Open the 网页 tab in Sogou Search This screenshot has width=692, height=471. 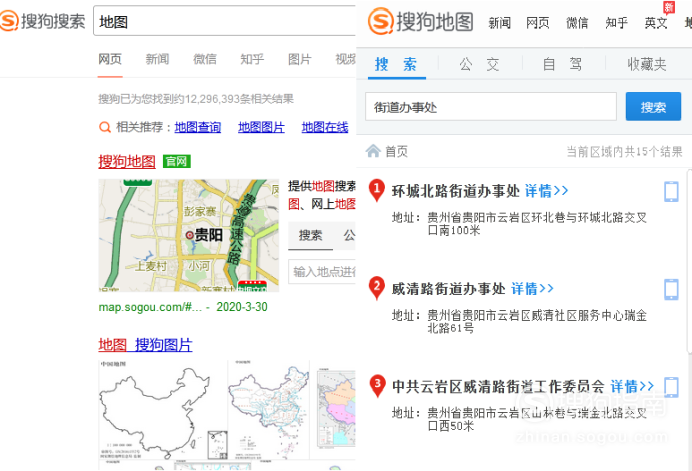click(x=110, y=59)
